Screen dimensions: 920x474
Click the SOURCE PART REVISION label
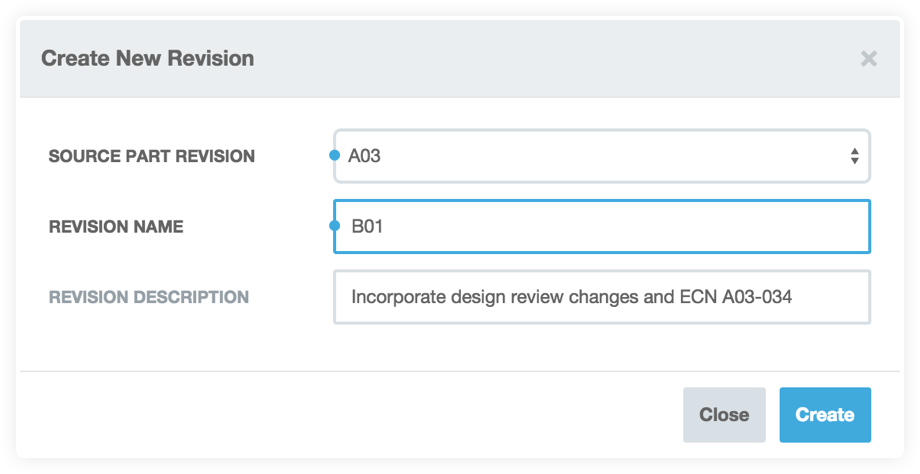[x=151, y=156]
